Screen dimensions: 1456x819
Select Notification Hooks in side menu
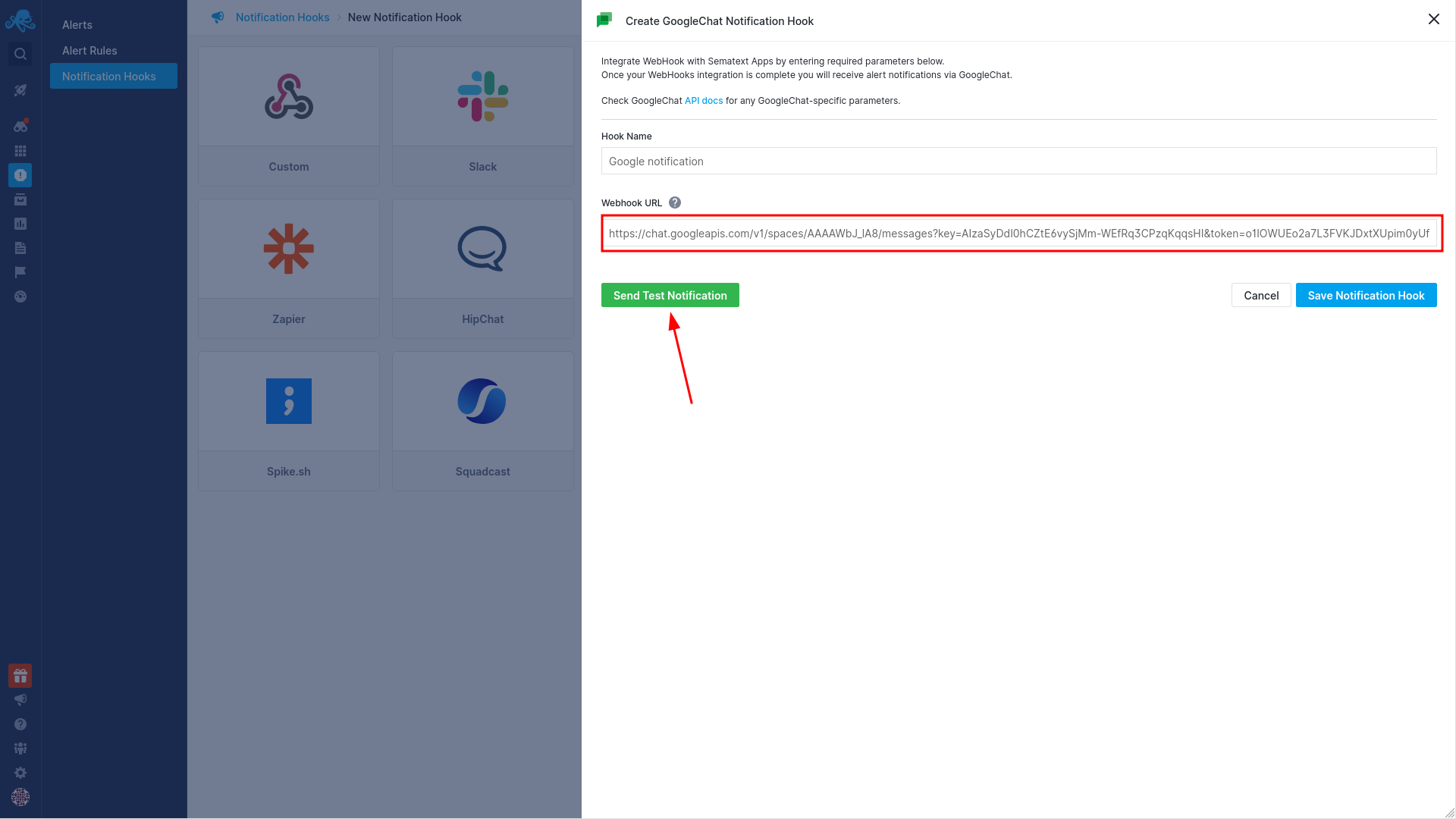pyautogui.click(x=114, y=76)
